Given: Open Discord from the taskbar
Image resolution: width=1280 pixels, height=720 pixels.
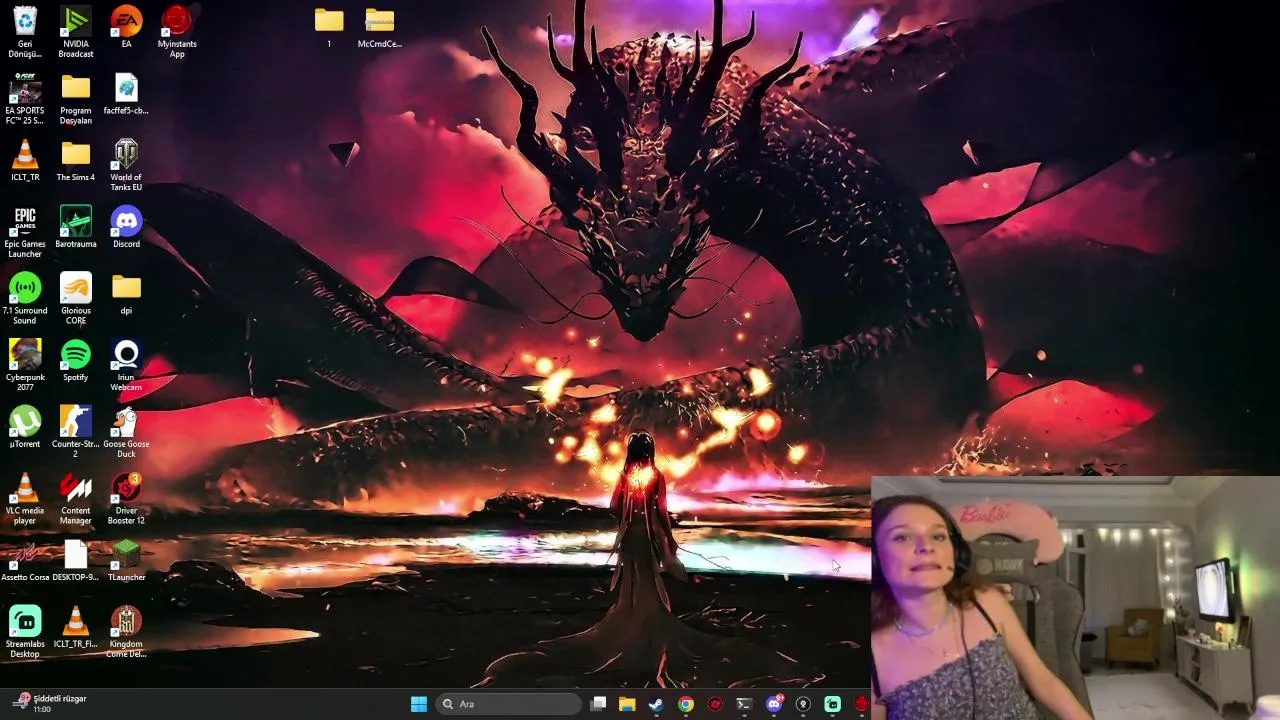Looking at the screenshot, I should (774, 704).
